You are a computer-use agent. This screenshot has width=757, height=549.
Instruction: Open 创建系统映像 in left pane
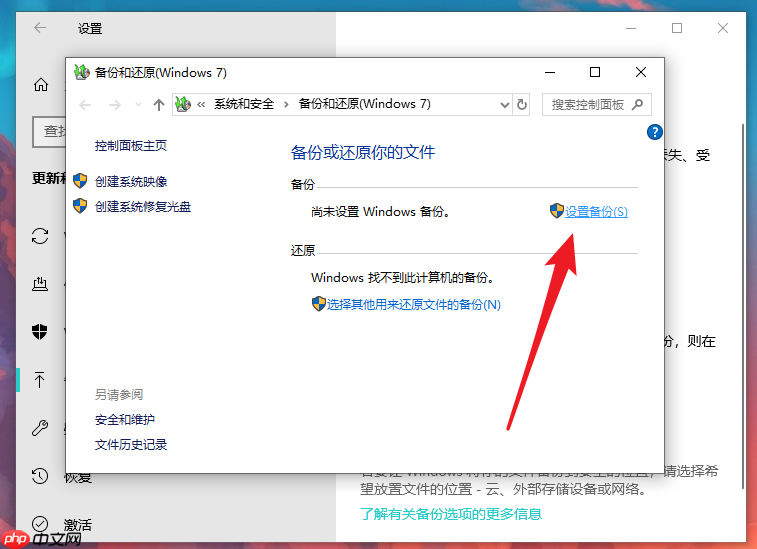(131, 182)
